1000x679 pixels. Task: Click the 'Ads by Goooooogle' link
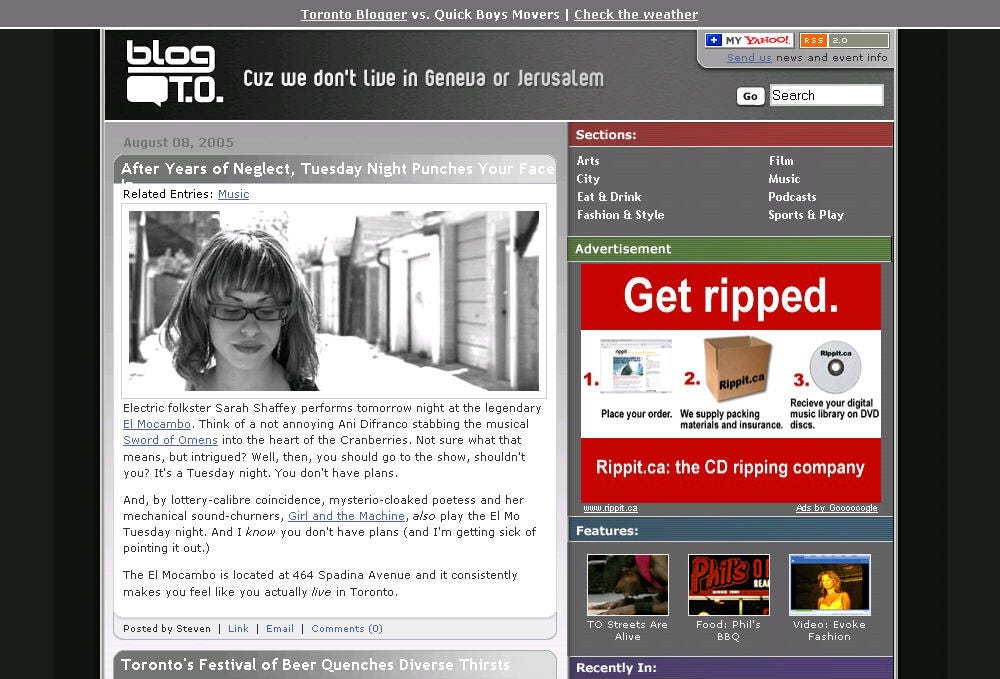point(838,508)
